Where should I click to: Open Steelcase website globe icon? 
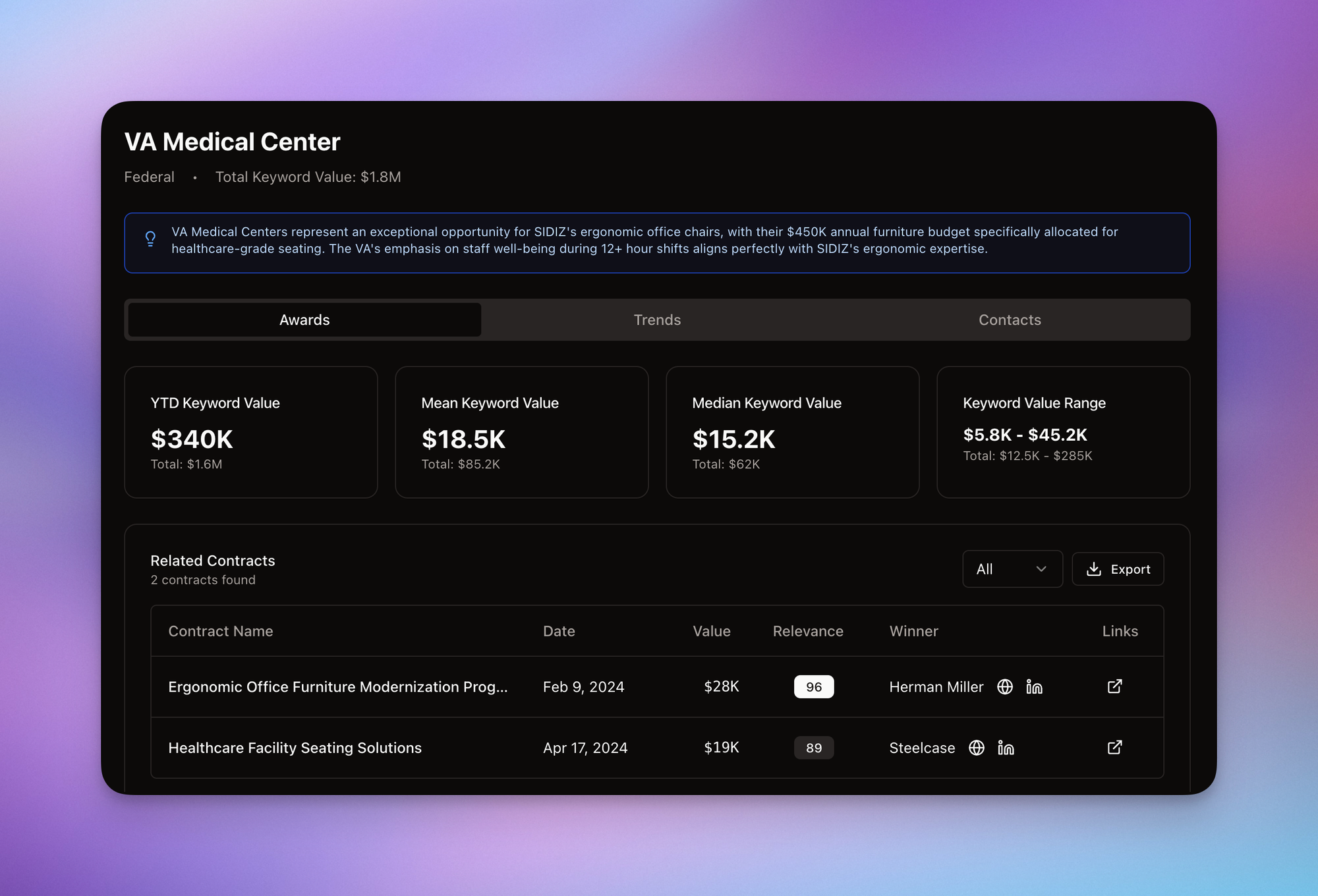click(977, 748)
